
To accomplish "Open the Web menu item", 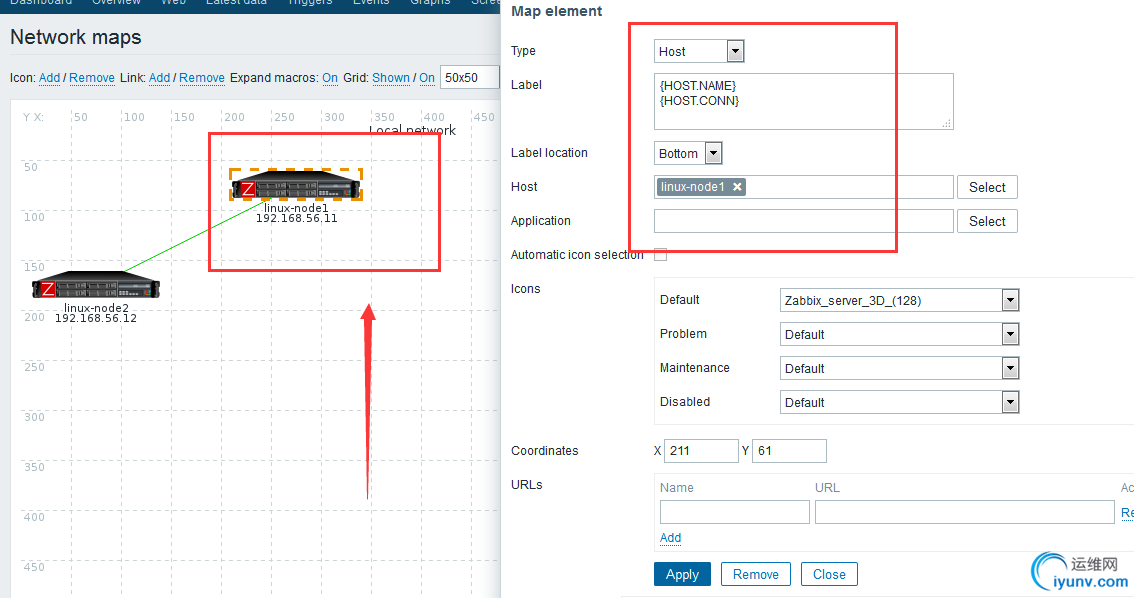I will click(x=174, y=2).
